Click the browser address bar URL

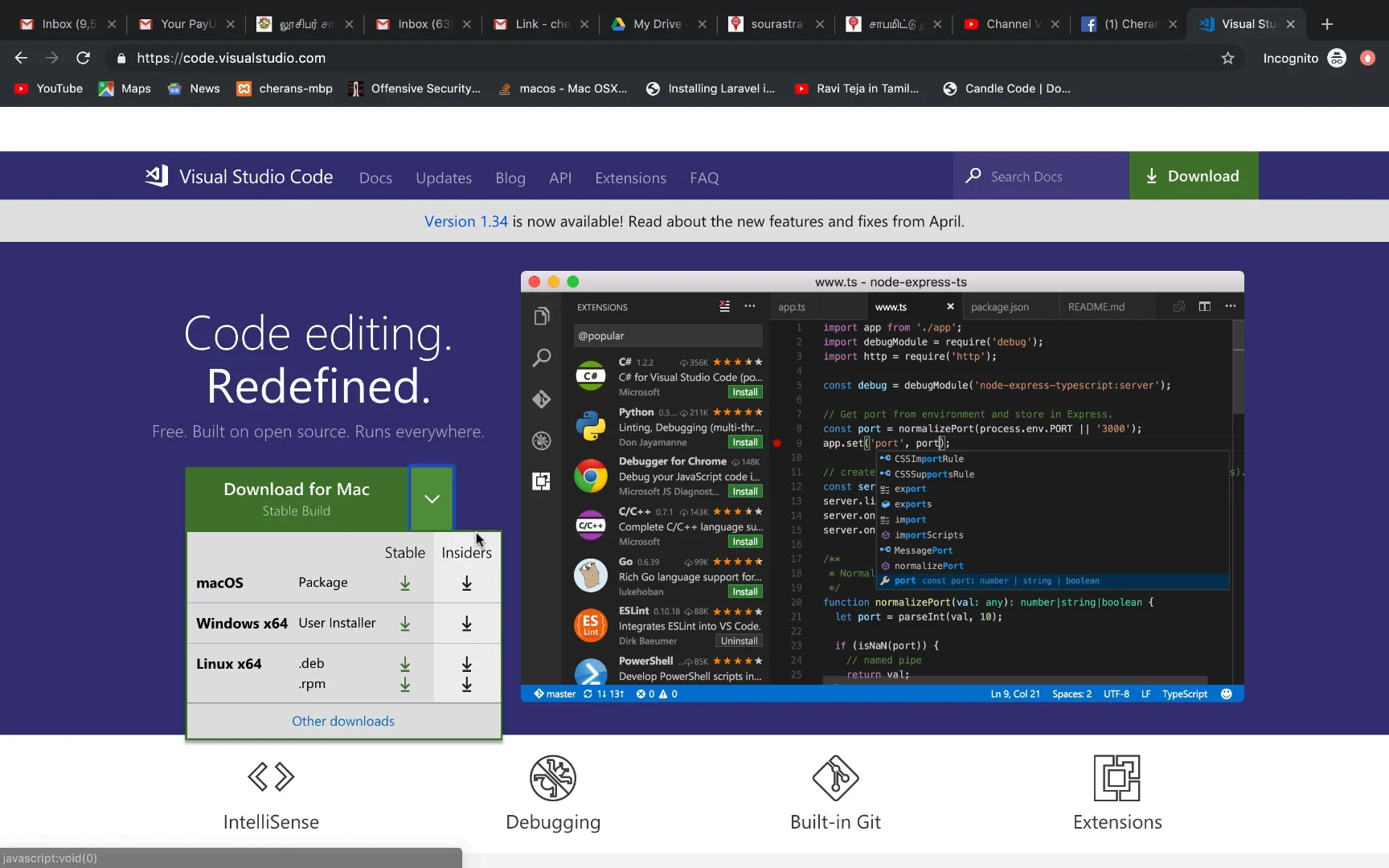(x=231, y=58)
